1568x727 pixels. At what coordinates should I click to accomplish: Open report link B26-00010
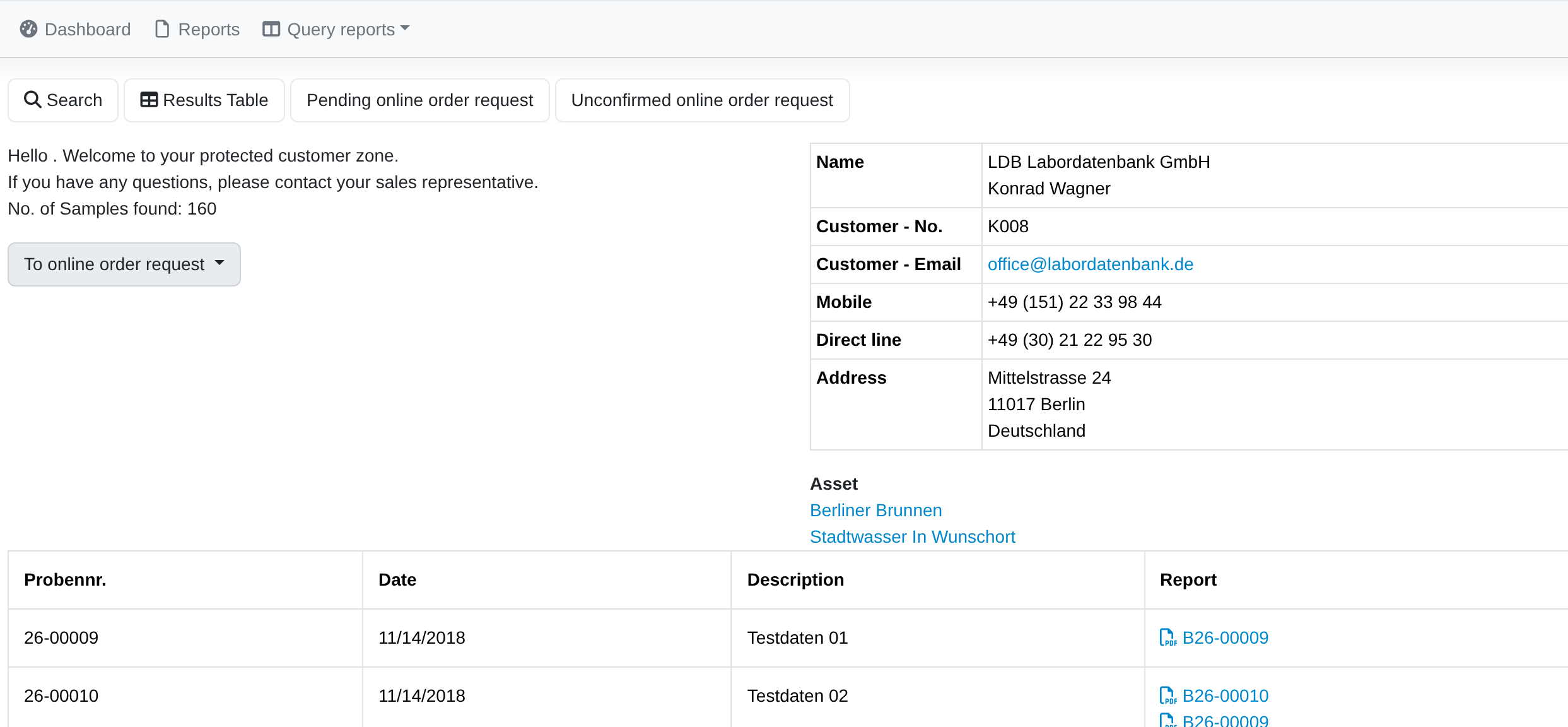pos(1225,695)
